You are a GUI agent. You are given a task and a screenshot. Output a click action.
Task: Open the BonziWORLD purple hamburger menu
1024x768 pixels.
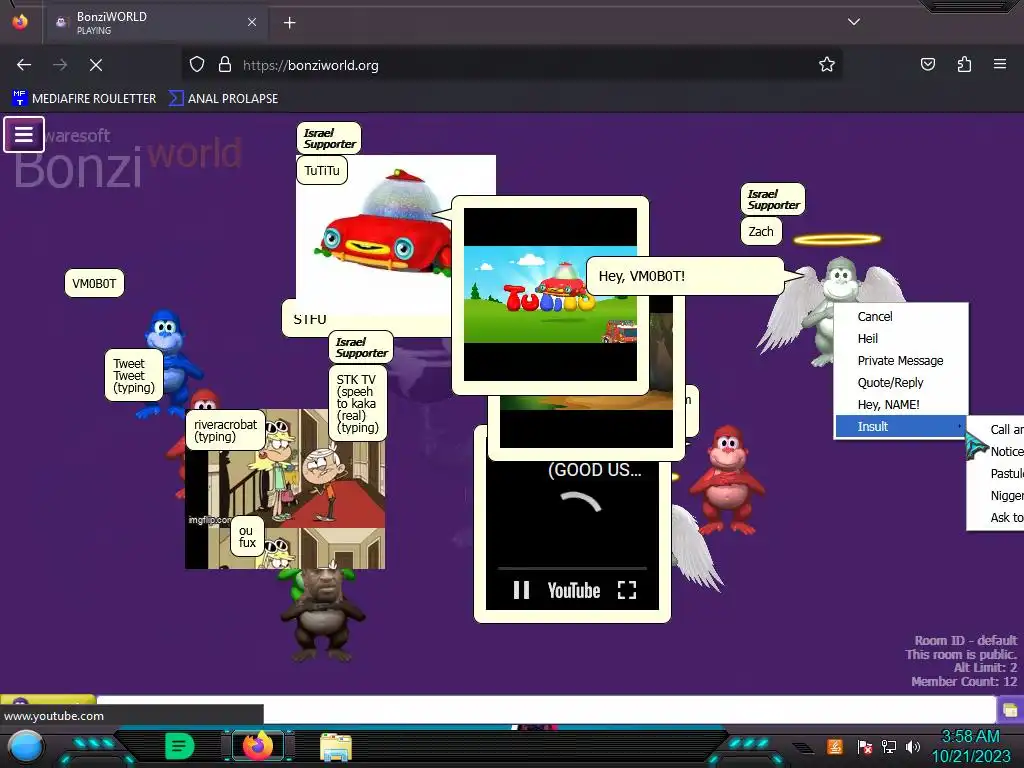pos(24,135)
